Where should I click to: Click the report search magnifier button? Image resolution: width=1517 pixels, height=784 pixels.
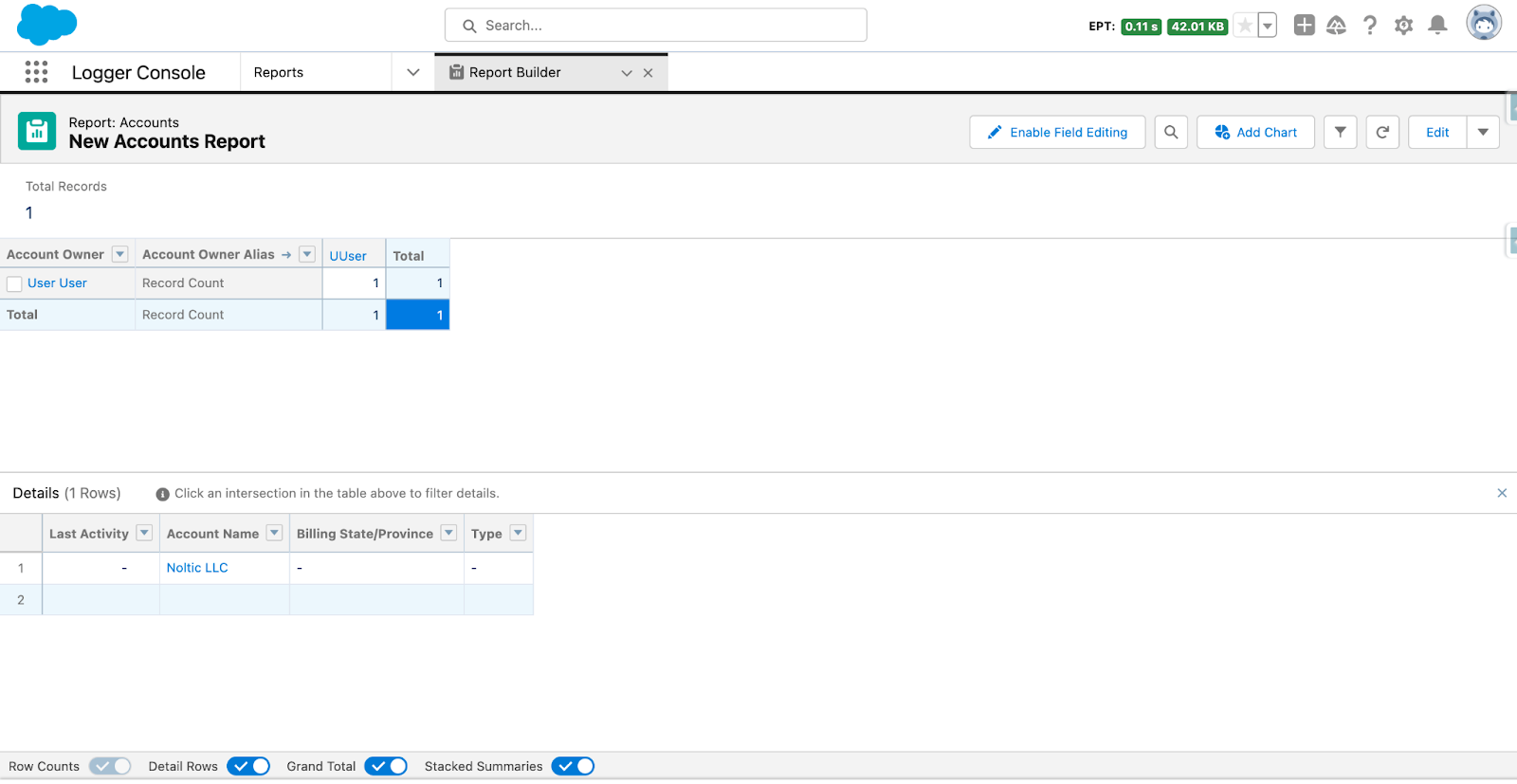click(1171, 133)
